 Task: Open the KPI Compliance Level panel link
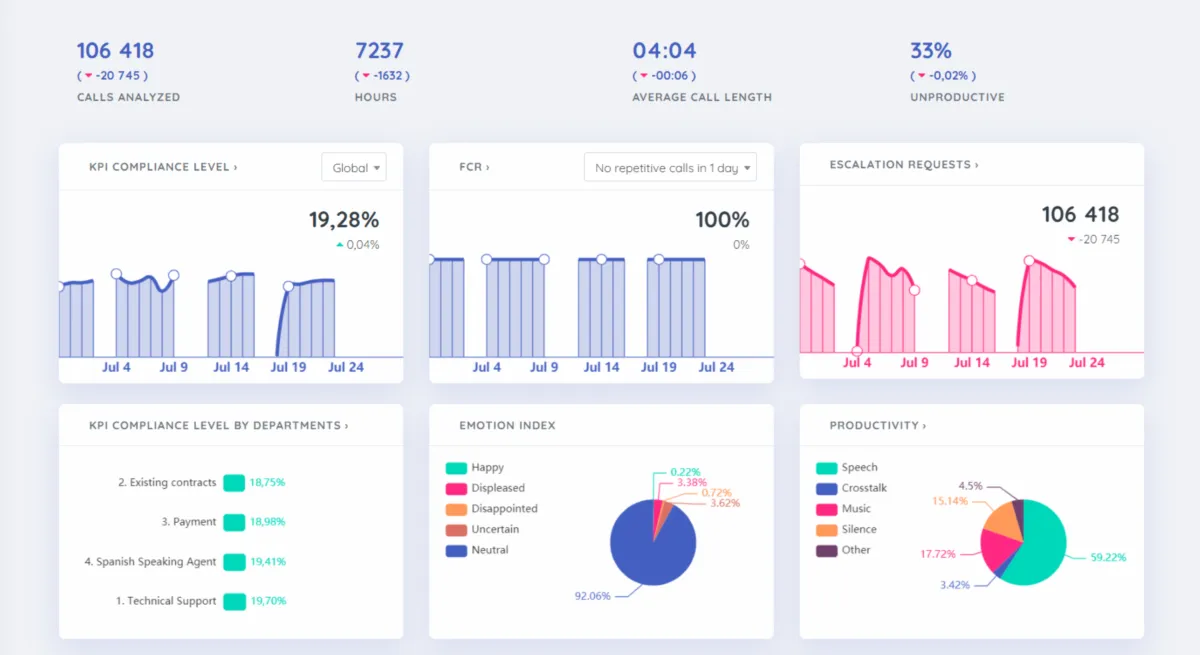pos(163,167)
